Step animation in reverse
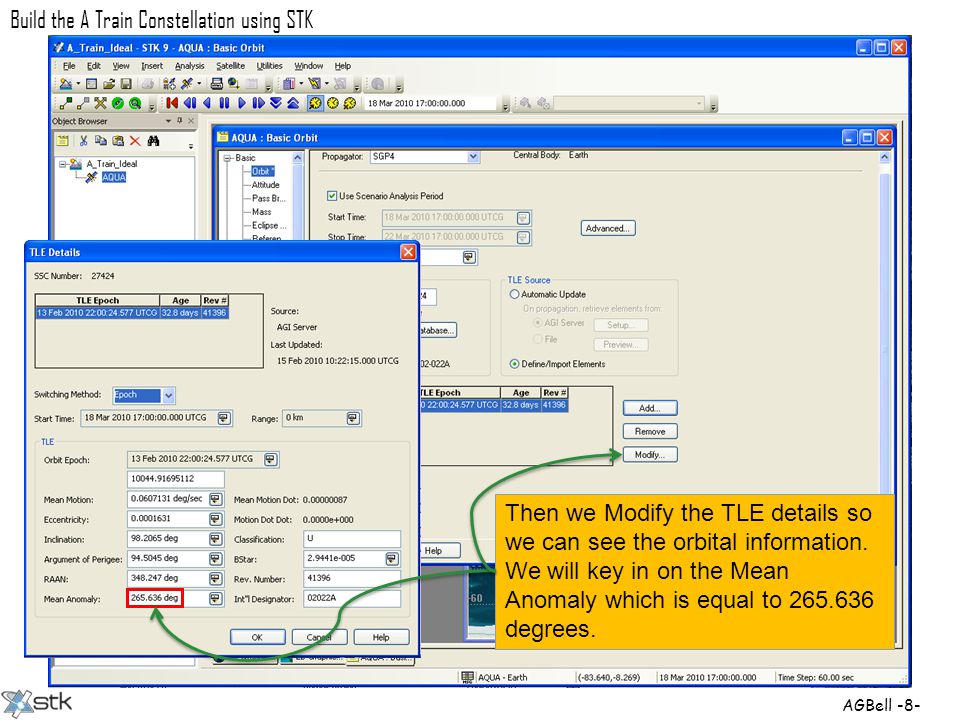The height and width of the screenshot is (720, 960). tap(190, 103)
